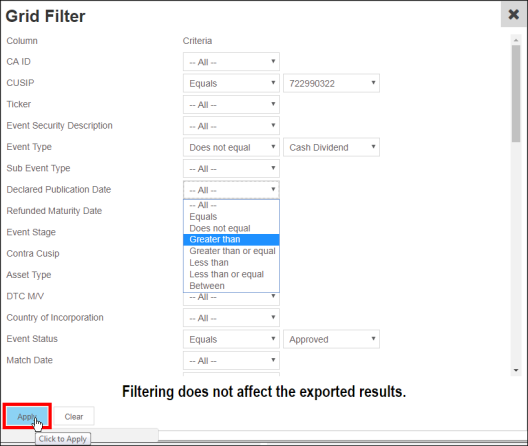Viewport: 528px width, 446px height.
Task: Choose 'Does not equal' in open list
Action: pos(231,228)
